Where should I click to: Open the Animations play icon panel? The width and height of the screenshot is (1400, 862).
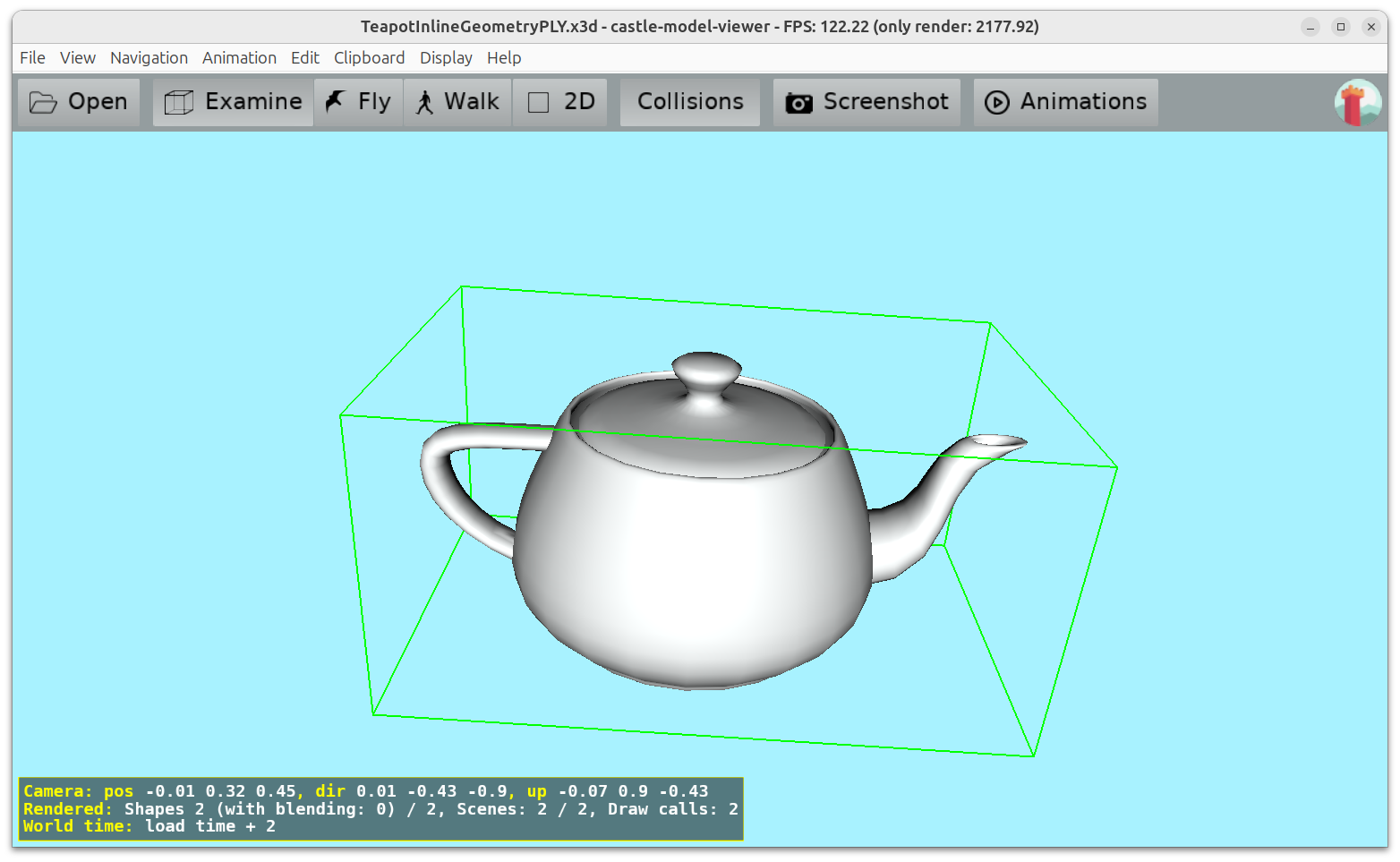click(996, 103)
